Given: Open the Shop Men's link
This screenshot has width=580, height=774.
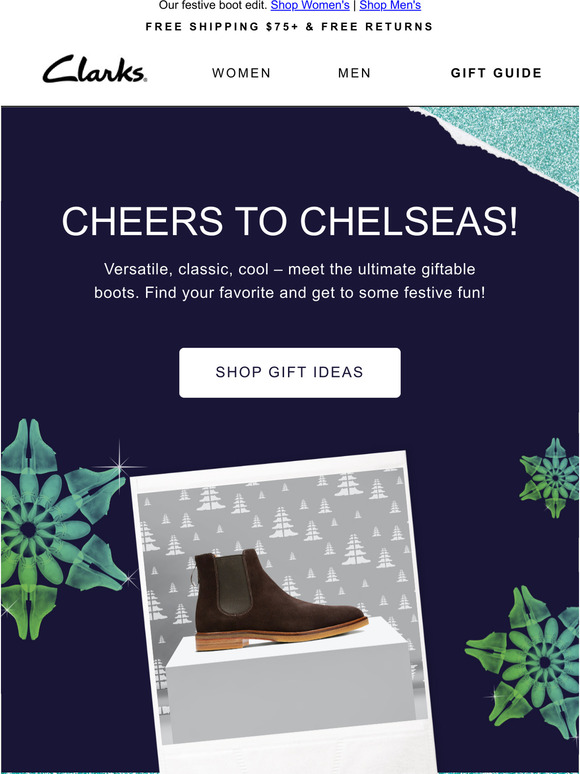Looking at the screenshot, I should pyautogui.click(x=390, y=5).
